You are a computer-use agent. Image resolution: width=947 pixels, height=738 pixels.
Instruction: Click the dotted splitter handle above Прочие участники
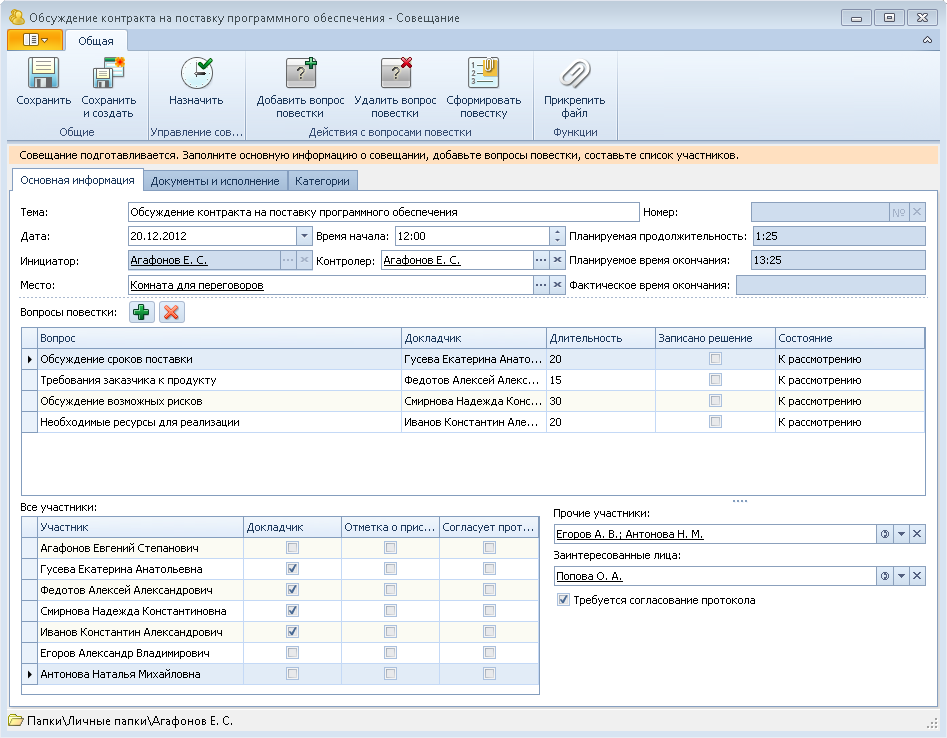[740, 501]
